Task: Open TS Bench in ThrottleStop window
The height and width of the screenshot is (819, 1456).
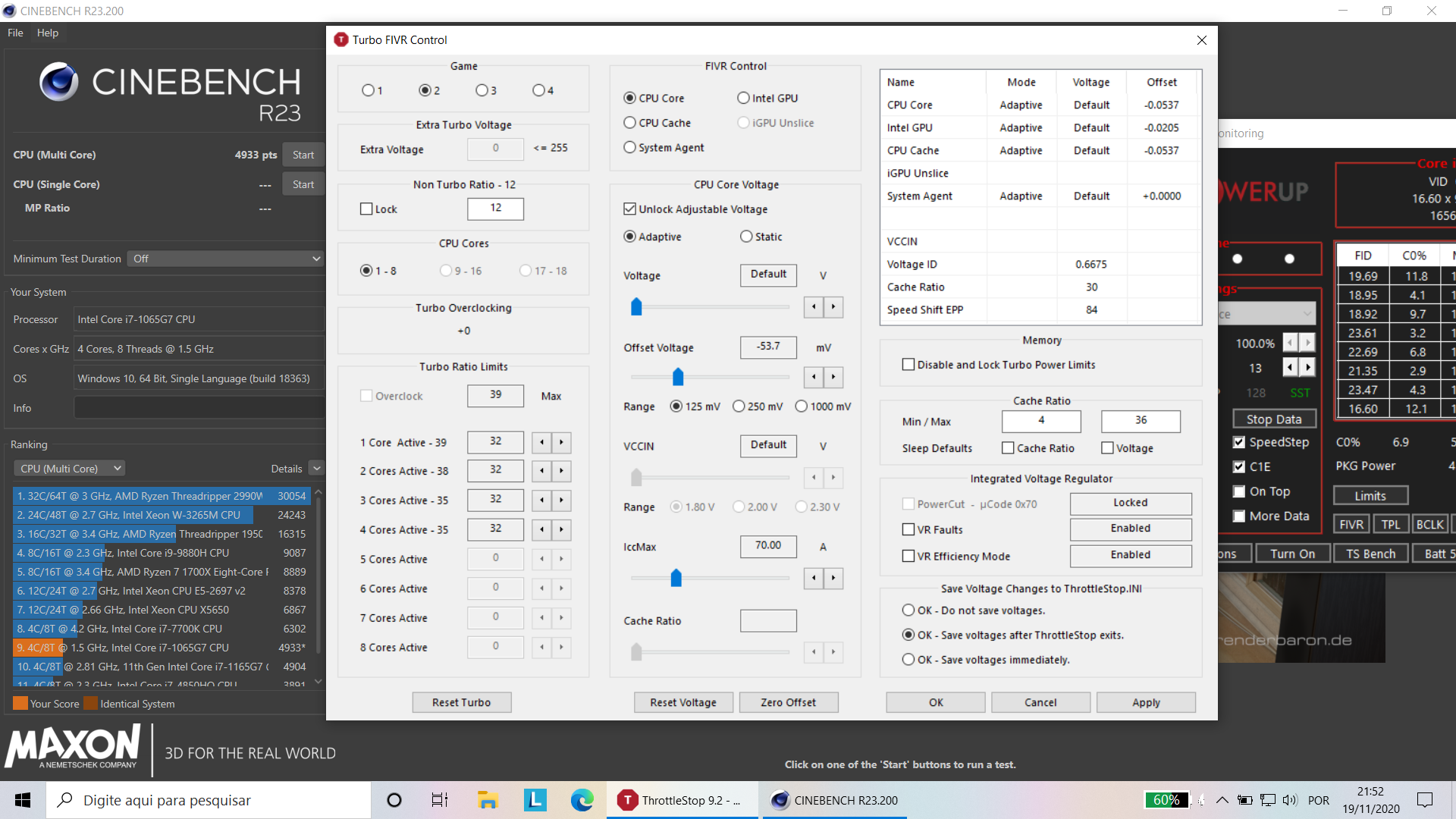Action: click(x=1370, y=554)
